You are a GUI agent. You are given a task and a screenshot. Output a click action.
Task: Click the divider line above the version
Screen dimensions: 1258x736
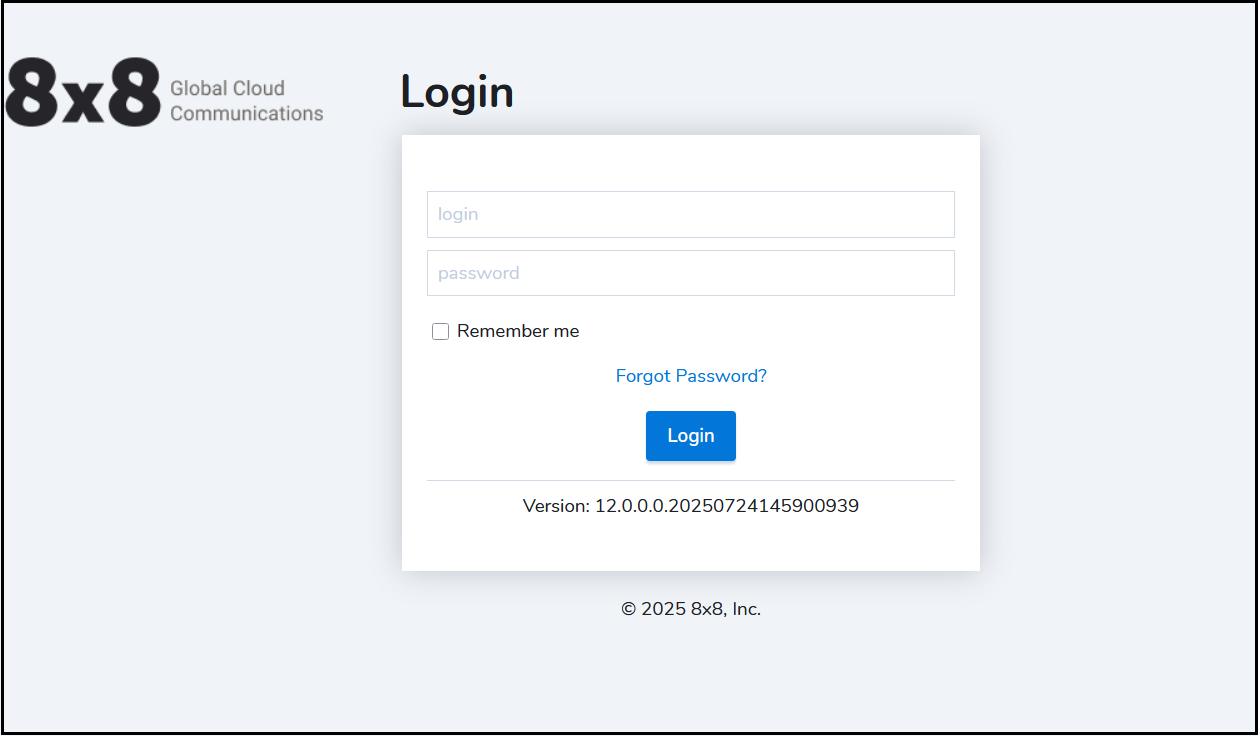(x=690, y=481)
